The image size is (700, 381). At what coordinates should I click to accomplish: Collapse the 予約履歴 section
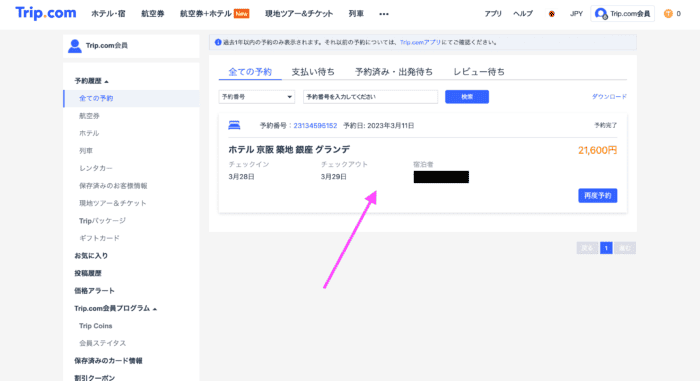(x=92, y=81)
